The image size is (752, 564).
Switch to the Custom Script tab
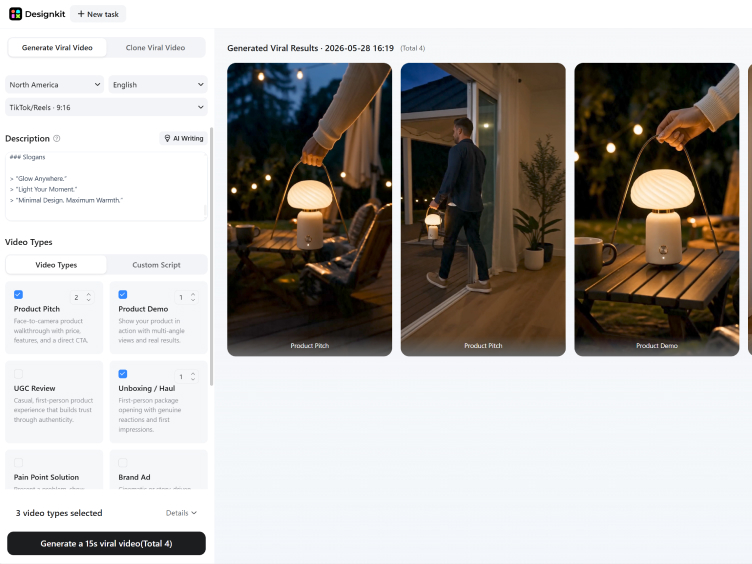156,265
